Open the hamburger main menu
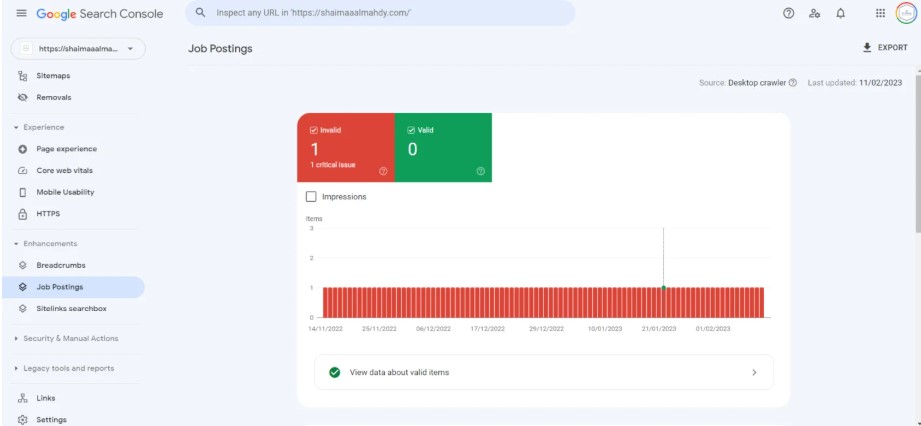The height and width of the screenshot is (426, 921). pyautogui.click(x=21, y=13)
